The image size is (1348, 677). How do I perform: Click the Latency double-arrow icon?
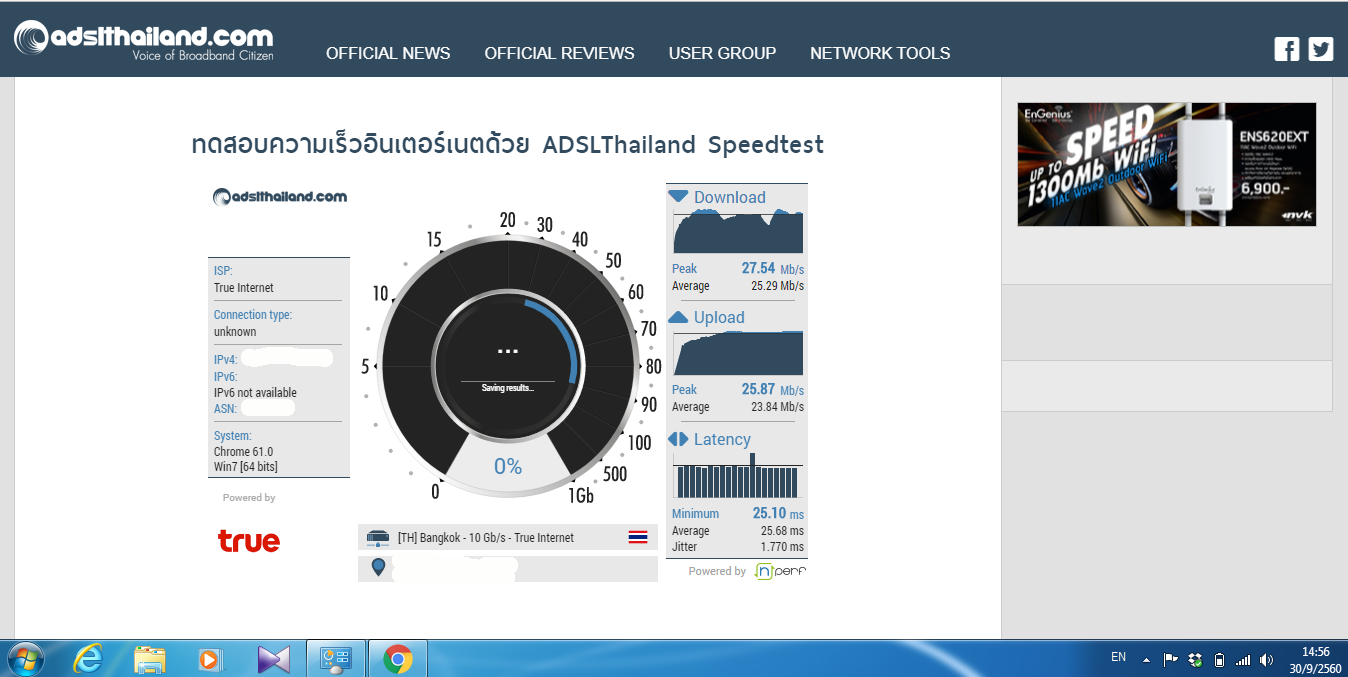(x=678, y=439)
